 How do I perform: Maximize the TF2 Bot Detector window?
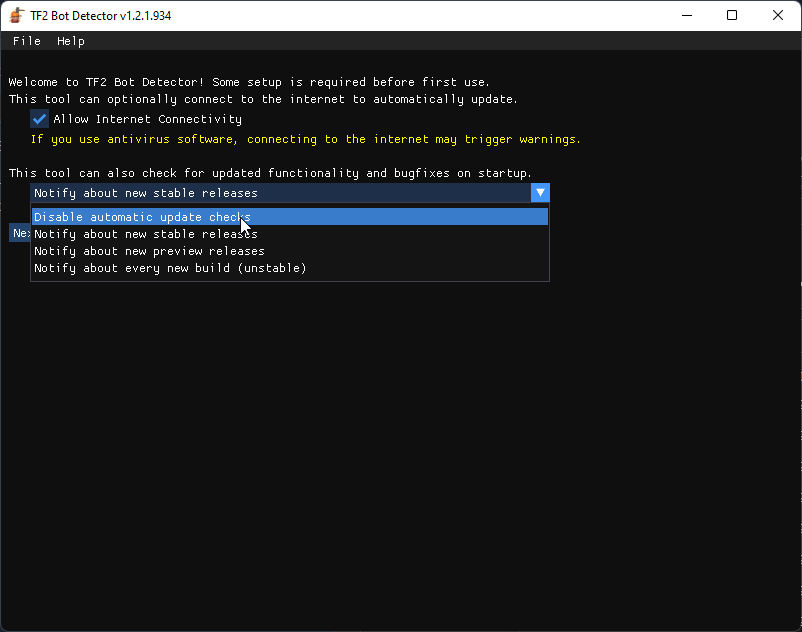pos(732,15)
